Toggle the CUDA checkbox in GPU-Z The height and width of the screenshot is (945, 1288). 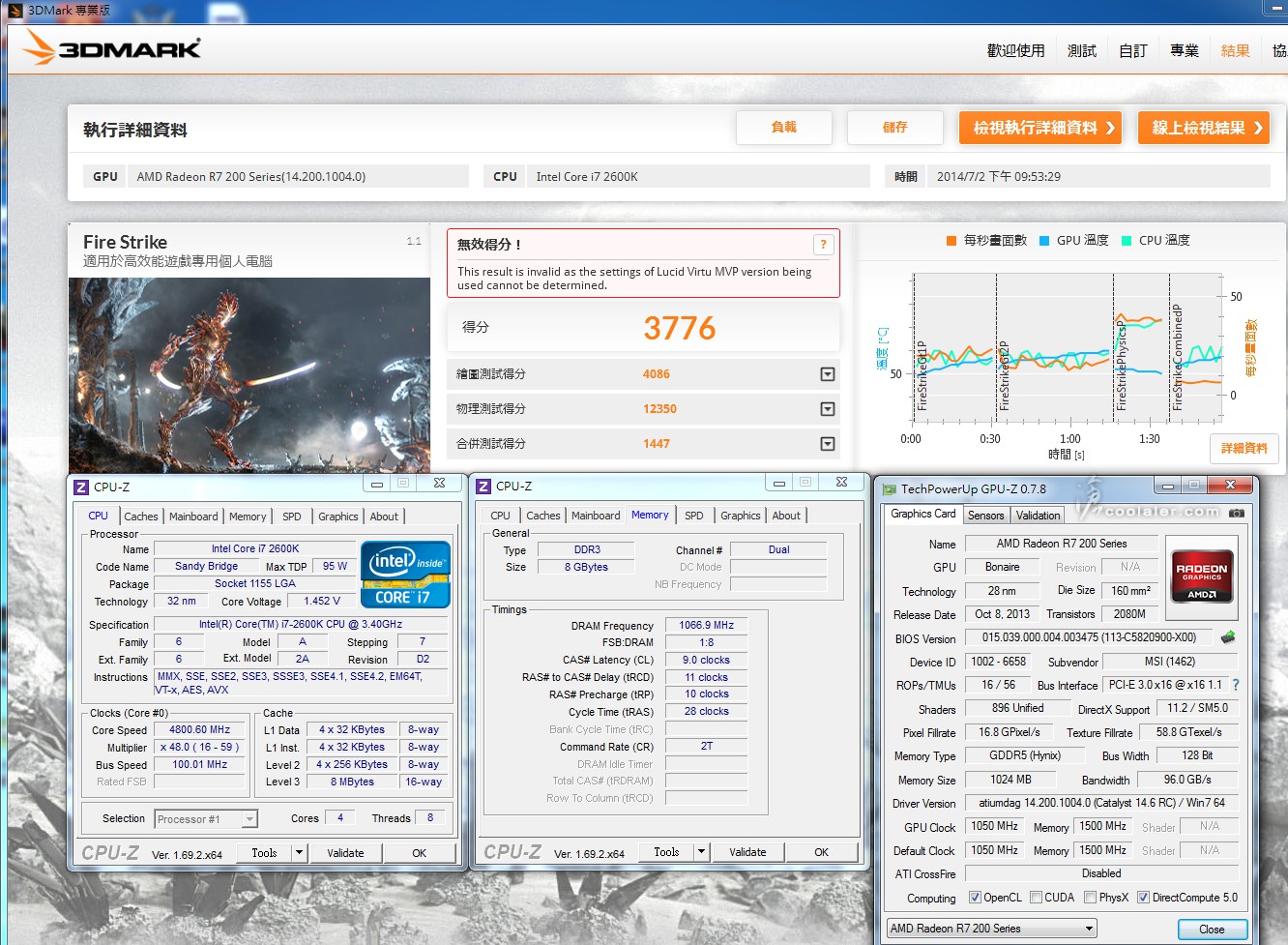1037,898
